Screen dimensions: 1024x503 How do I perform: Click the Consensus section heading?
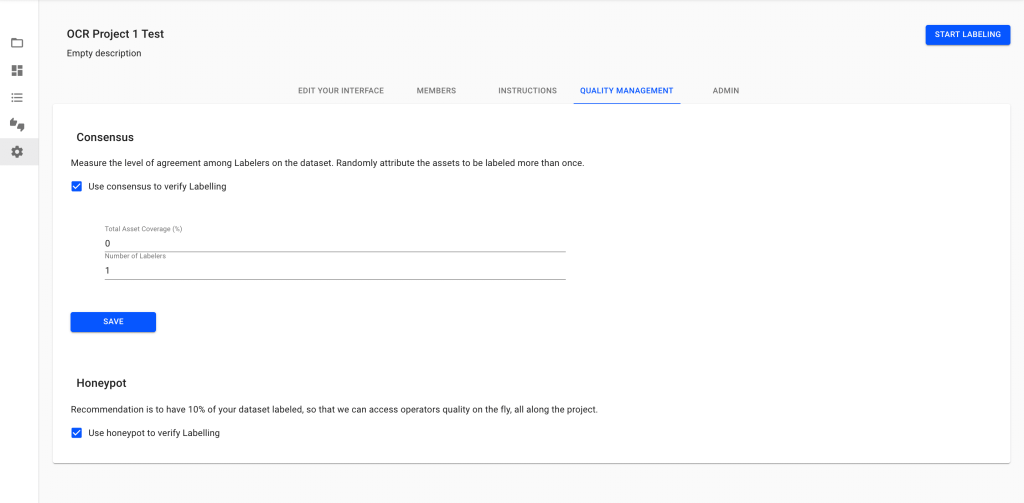(105, 137)
